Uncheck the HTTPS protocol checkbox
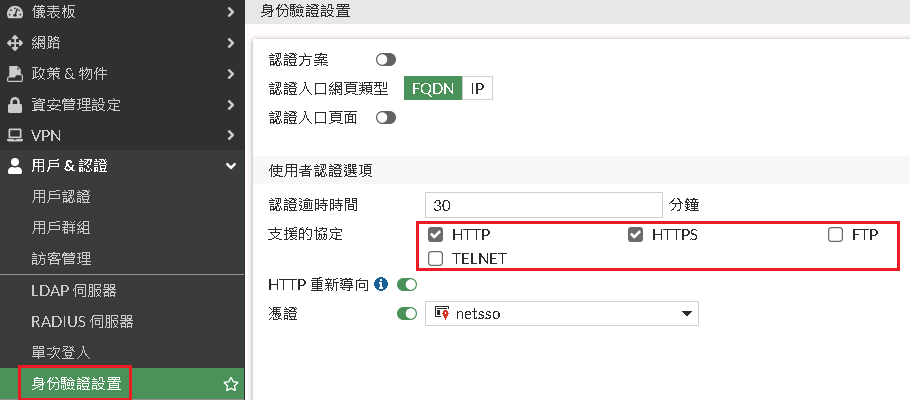The image size is (910, 400). point(635,236)
